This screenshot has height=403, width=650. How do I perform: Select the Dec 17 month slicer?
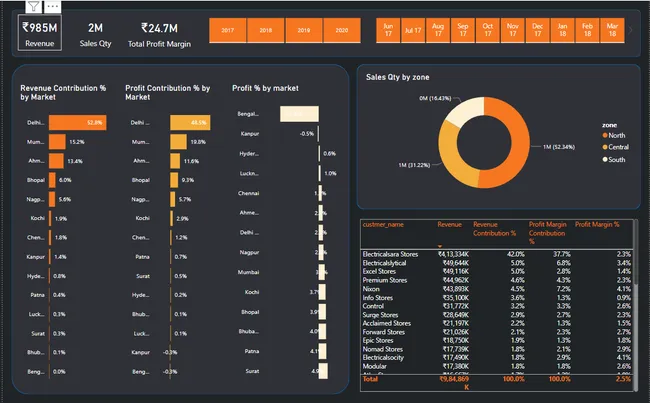[x=537, y=30]
